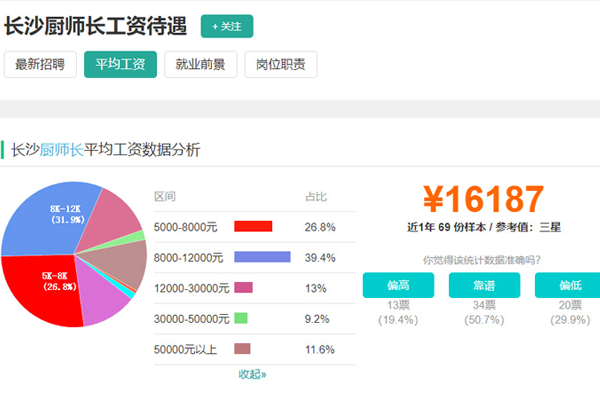Switch to the 最新招聘 tab
The width and height of the screenshot is (600, 400).
point(40,65)
